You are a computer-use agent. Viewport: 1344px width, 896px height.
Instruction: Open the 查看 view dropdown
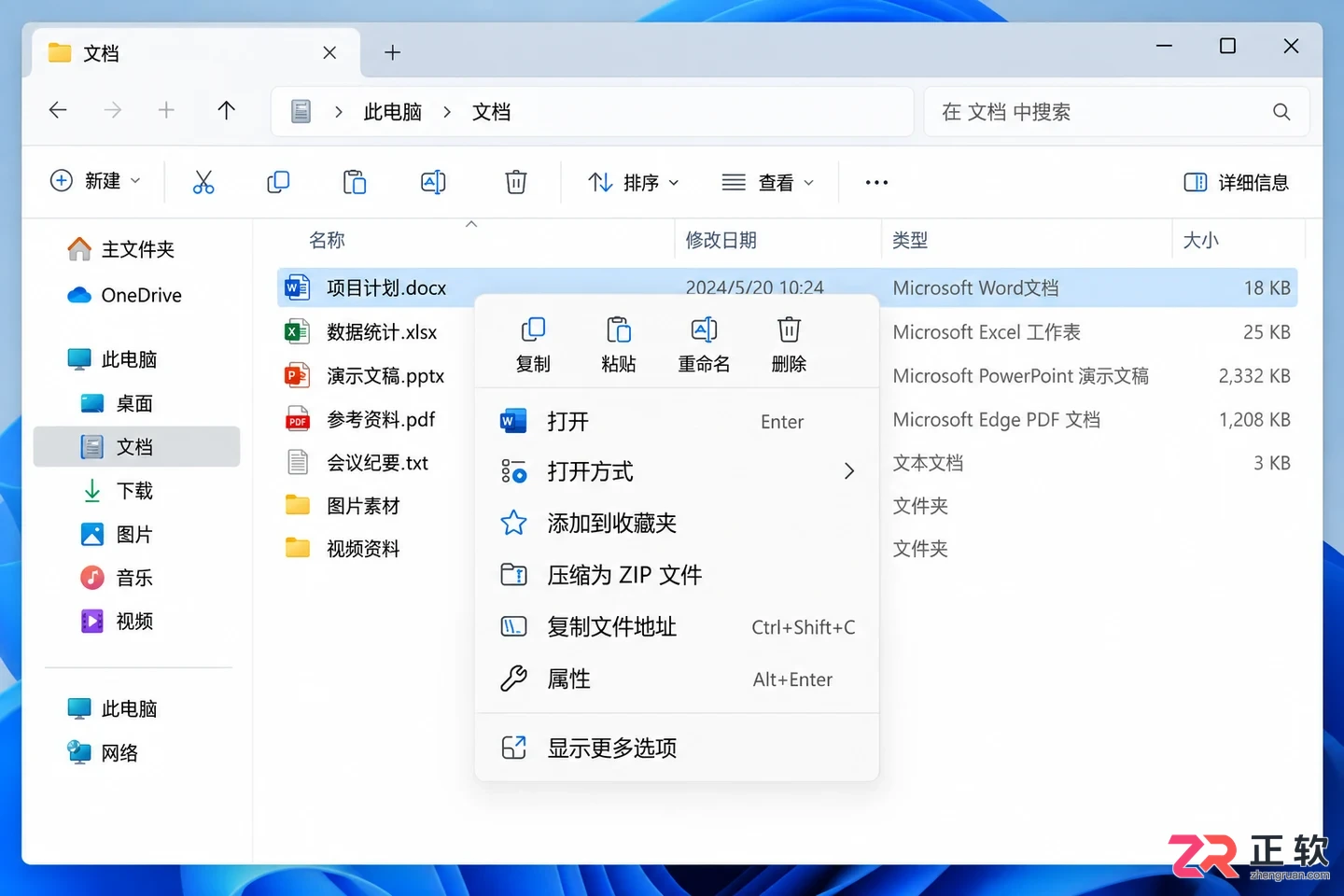(x=768, y=182)
